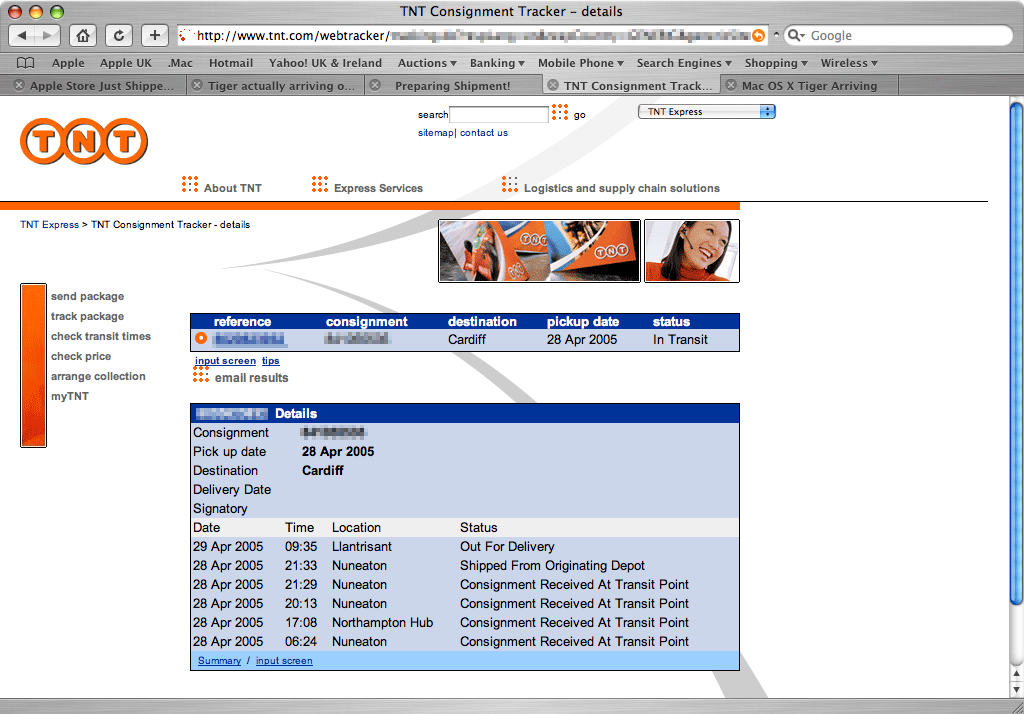Open the Apple bookmark
The height and width of the screenshot is (714, 1024).
click(x=68, y=63)
